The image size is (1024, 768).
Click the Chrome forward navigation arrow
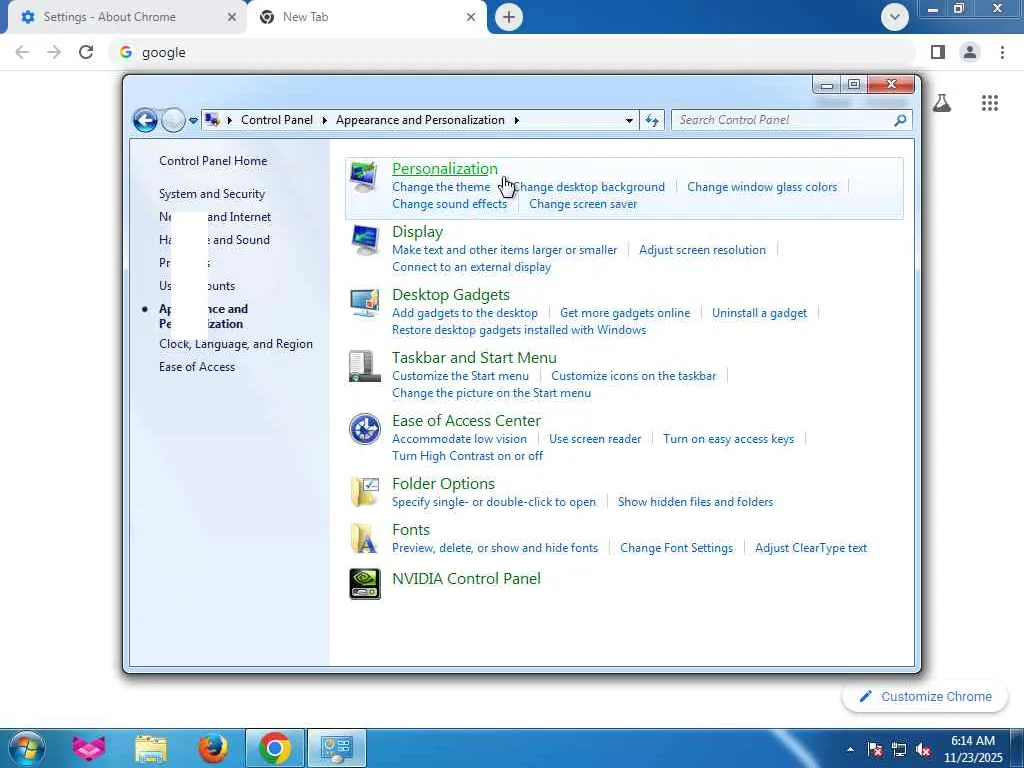pos(54,52)
